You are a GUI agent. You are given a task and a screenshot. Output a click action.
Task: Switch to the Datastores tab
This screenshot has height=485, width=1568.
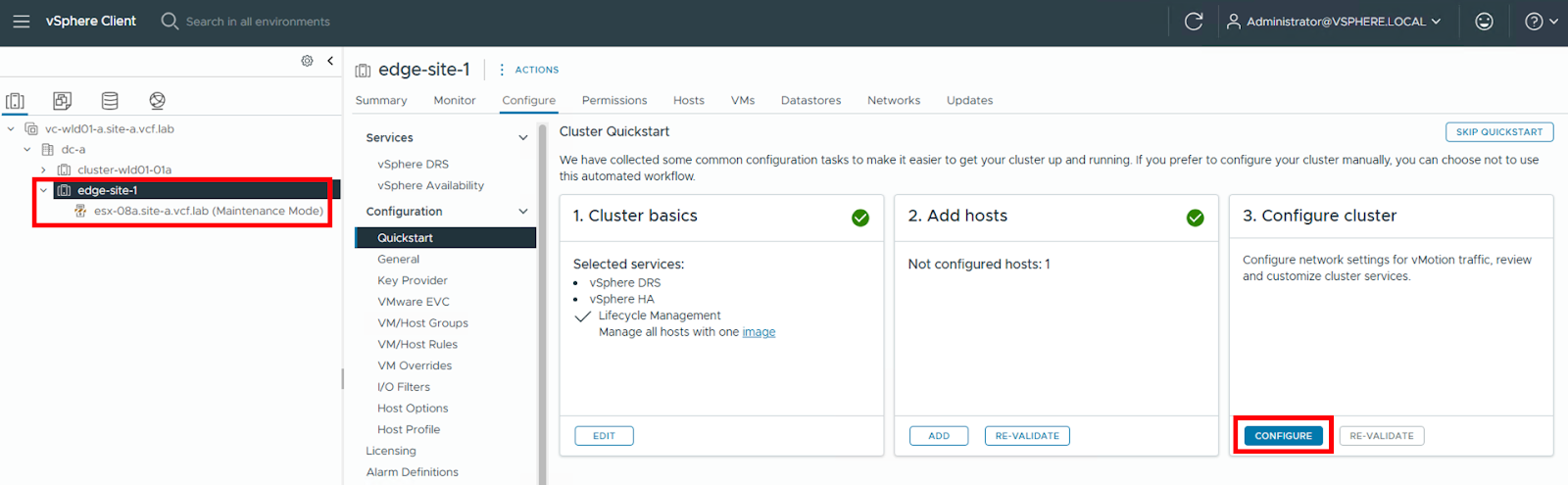[810, 100]
